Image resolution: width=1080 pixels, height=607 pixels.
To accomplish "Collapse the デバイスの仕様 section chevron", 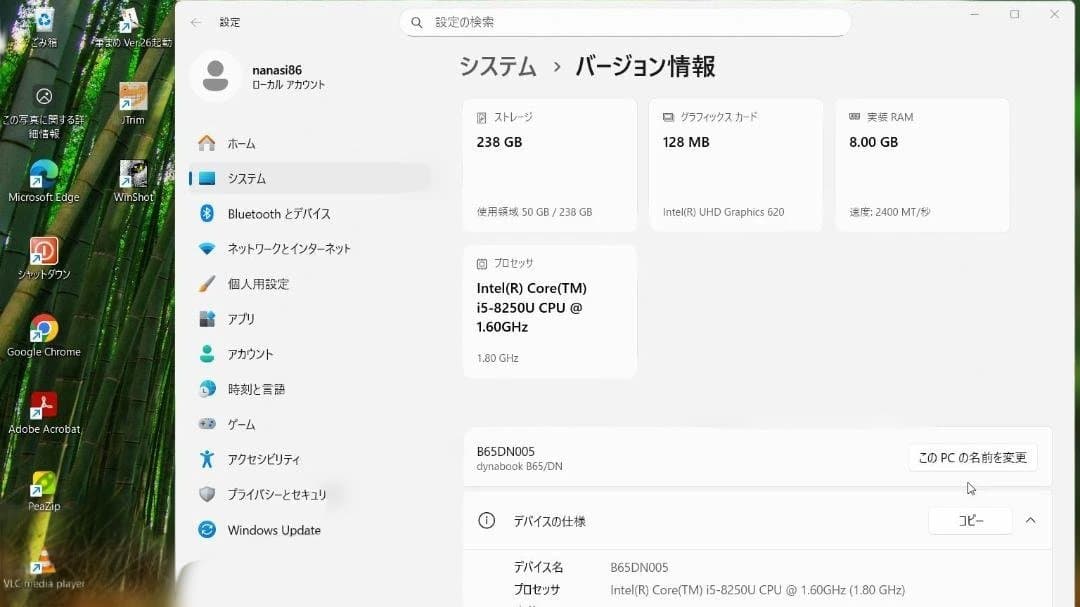I will coord(1031,520).
